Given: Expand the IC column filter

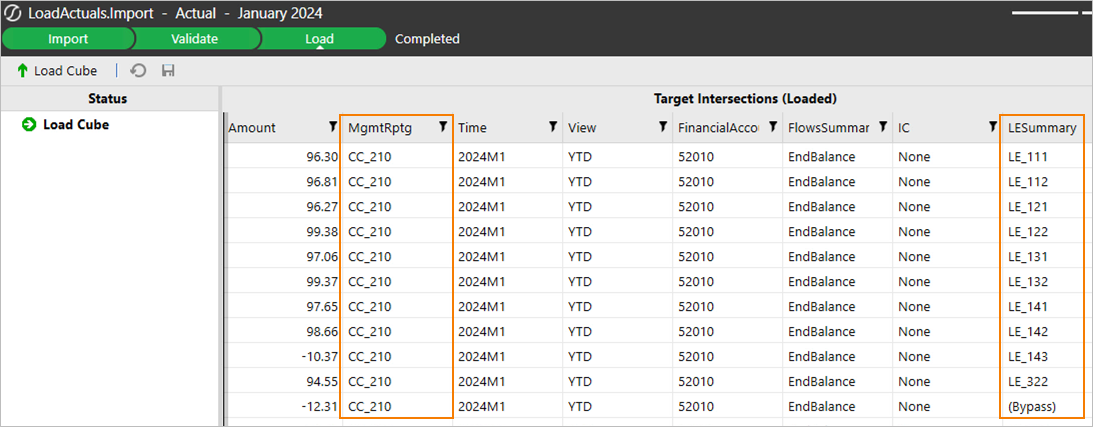Looking at the screenshot, I should [992, 127].
